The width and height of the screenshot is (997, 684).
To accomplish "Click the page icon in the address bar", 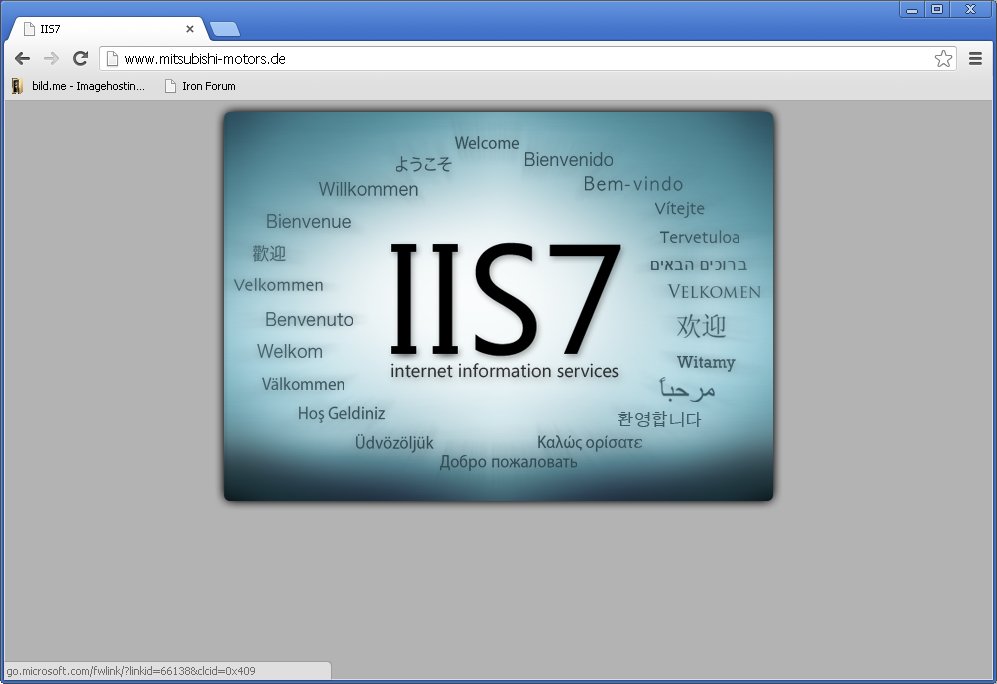I will pos(113,59).
